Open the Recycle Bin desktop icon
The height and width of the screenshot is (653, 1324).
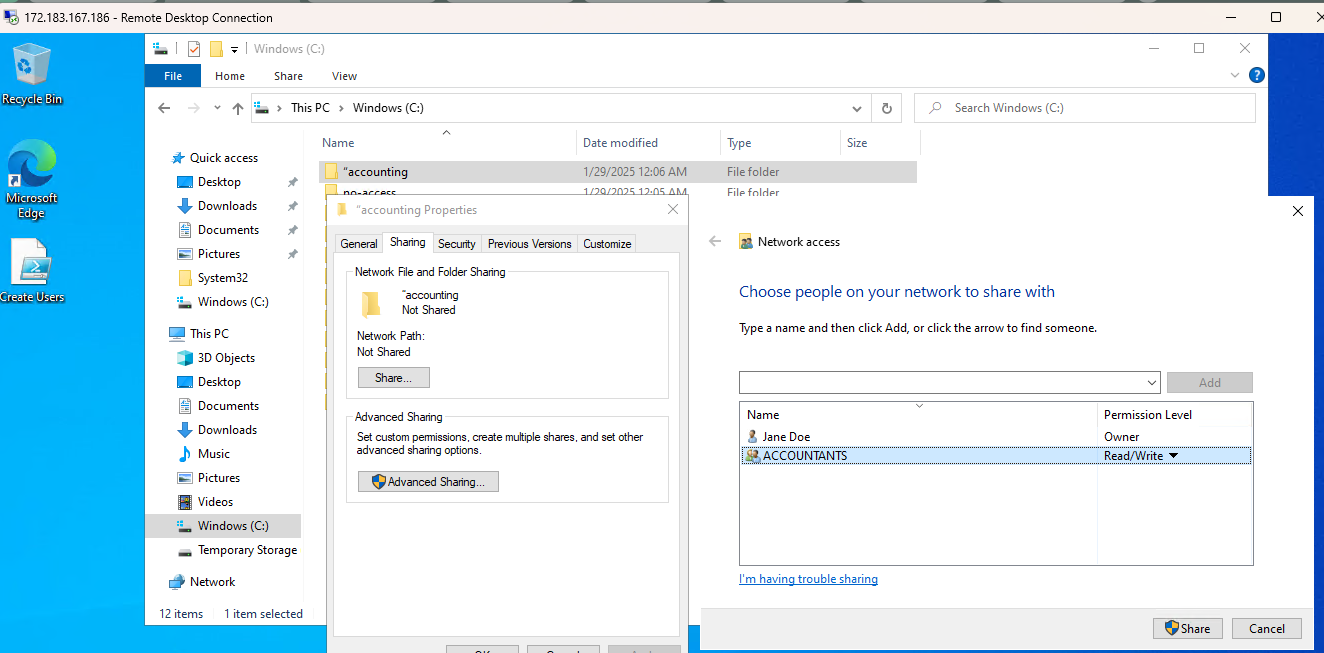tap(32, 73)
